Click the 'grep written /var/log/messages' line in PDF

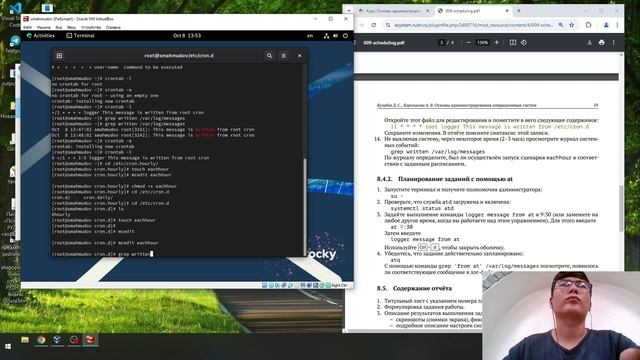438,151
